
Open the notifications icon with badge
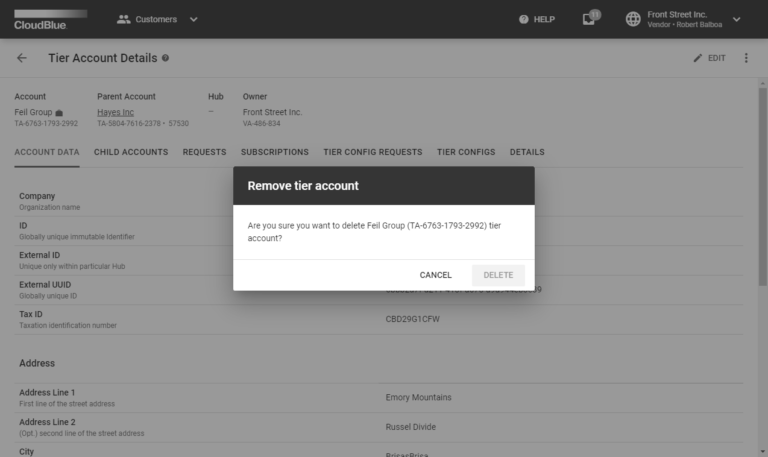tap(591, 19)
